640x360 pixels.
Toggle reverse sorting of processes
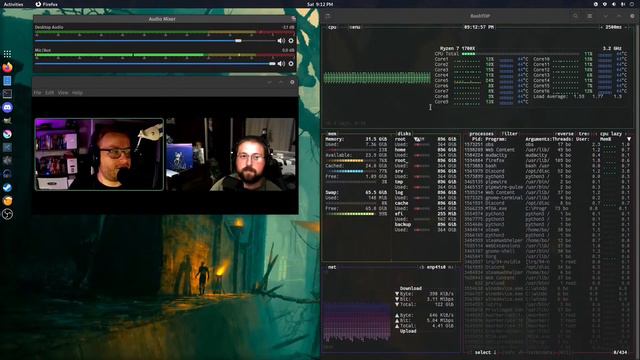tap(564, 134)
